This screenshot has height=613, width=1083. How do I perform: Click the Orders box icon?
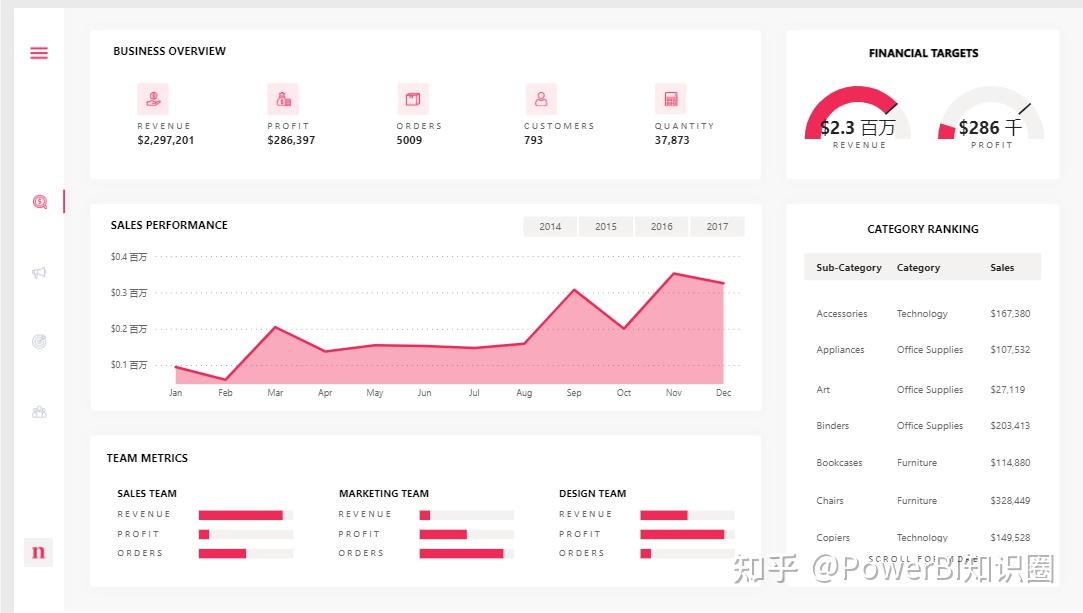pos(413,97)
